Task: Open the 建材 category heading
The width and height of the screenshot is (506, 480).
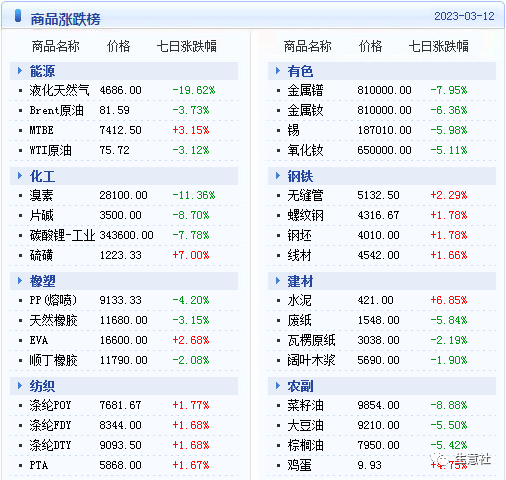Action: click(x=300, y=281)
